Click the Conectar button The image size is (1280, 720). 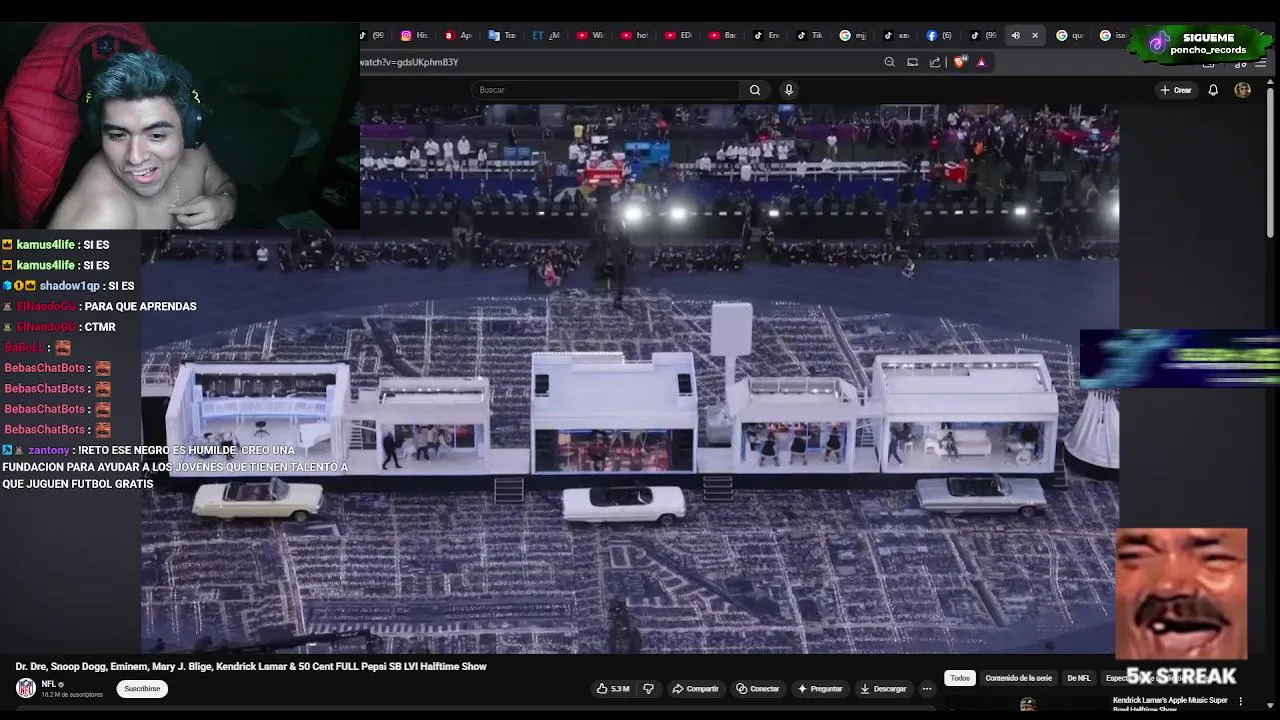757,688
